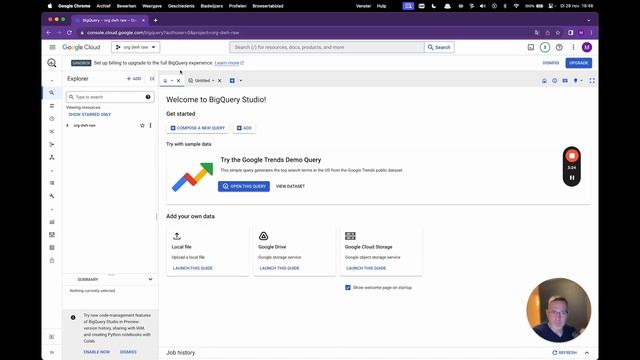The width and height of the screenshot is (640, 360).
Task: Click Enable now for BigQuery Studio preview
Action: click(97, 352)
